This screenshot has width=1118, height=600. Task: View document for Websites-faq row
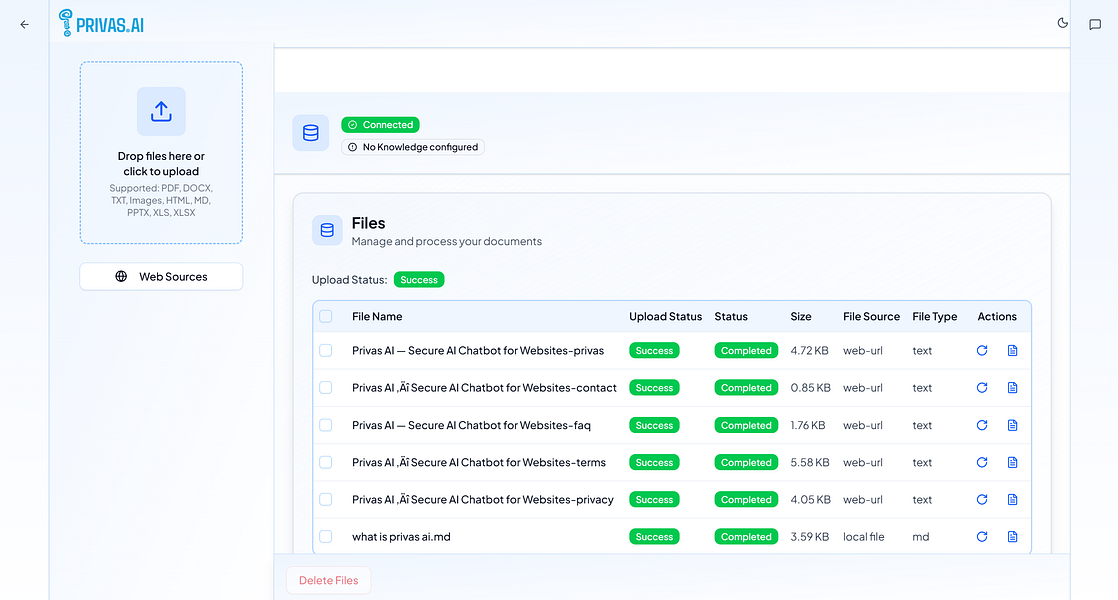coord(1012,425)
